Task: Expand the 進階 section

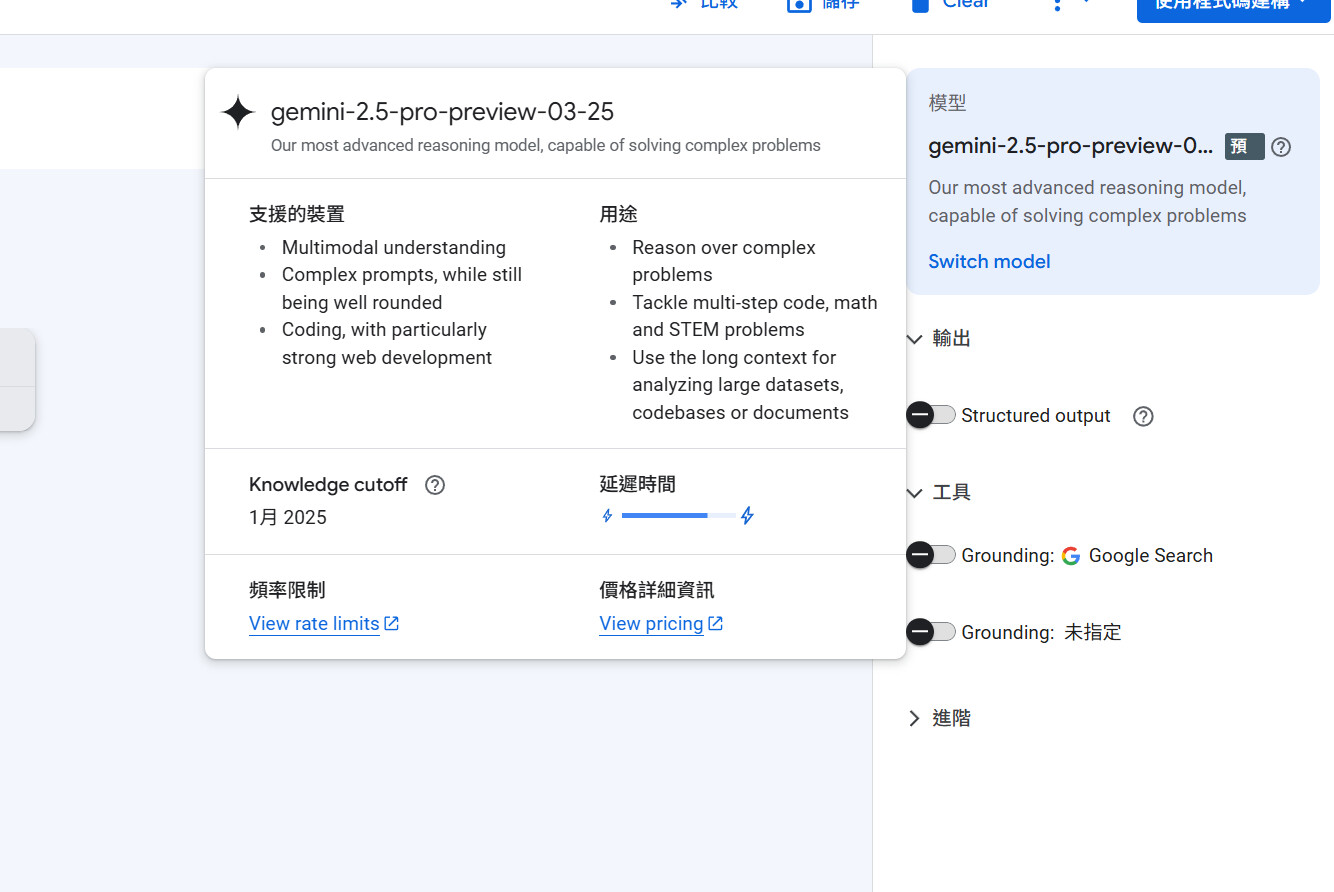Action: click(914, 718)
